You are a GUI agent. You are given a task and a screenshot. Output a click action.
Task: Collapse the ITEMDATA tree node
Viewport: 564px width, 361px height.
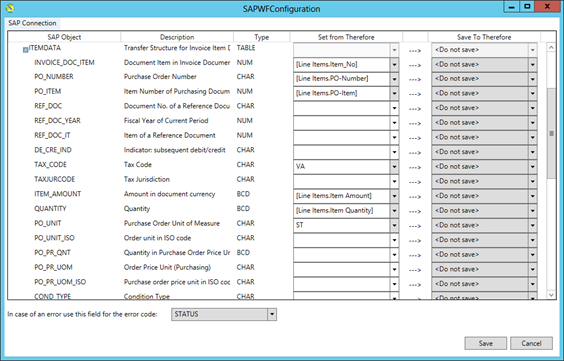tap(26, 50)
